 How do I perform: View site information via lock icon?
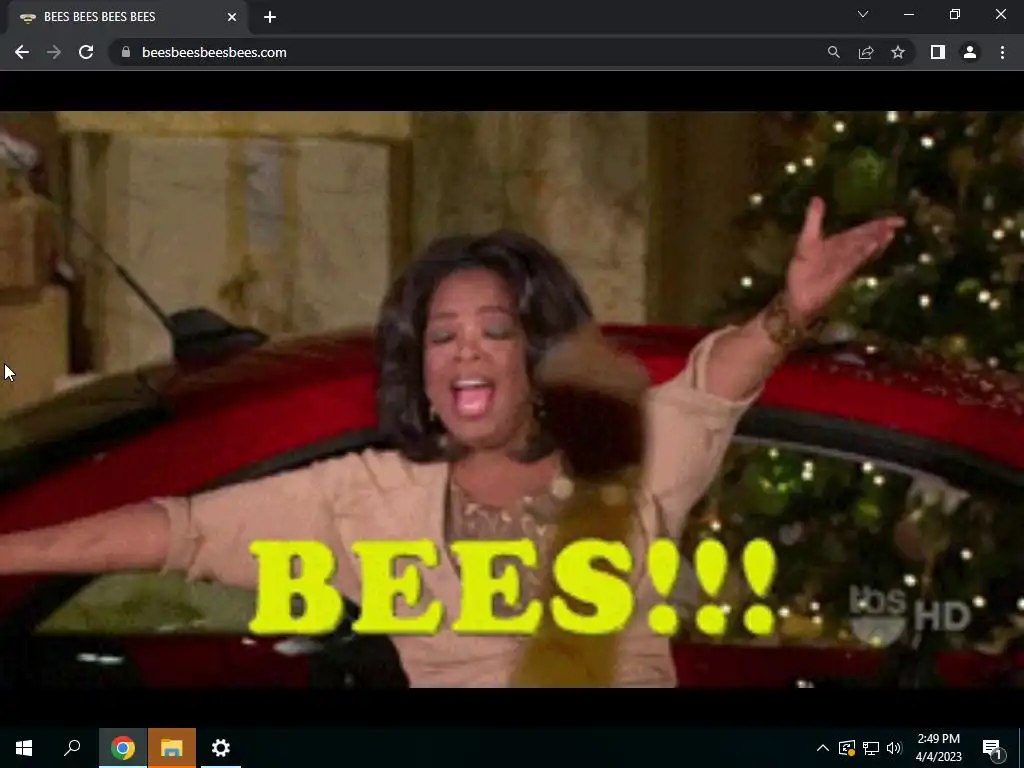tap(126, 52)
